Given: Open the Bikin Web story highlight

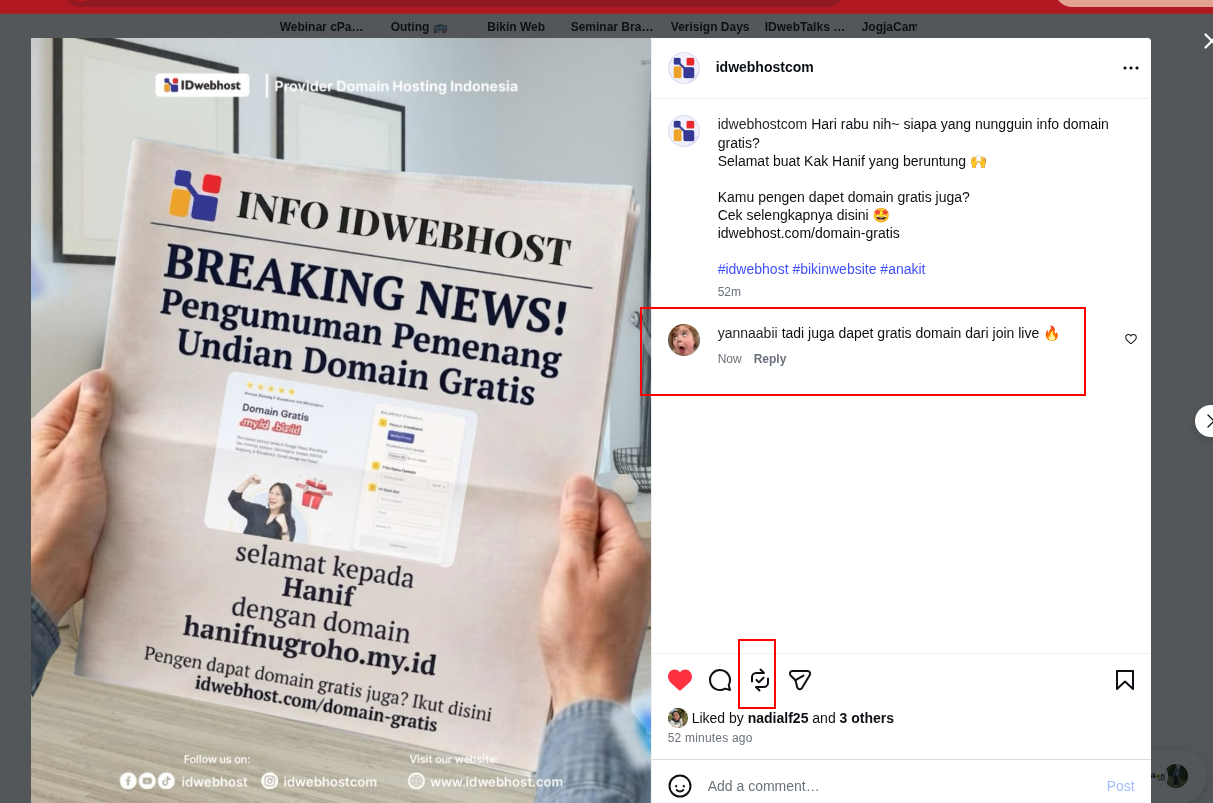Looking at the screenshot, I should coord(516,27).
